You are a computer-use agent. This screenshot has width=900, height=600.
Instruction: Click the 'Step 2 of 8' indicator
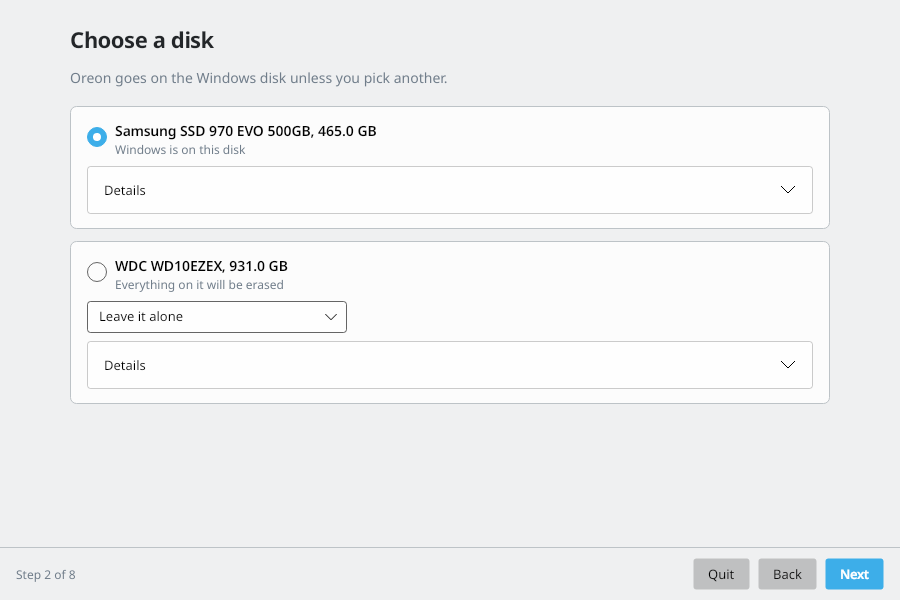coord(46,575)
